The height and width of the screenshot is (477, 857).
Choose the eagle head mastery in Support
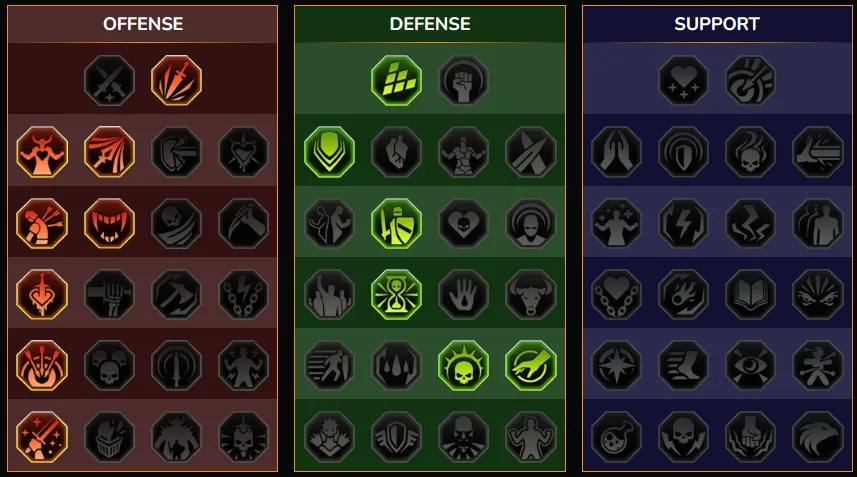click(x=818, y=437)
